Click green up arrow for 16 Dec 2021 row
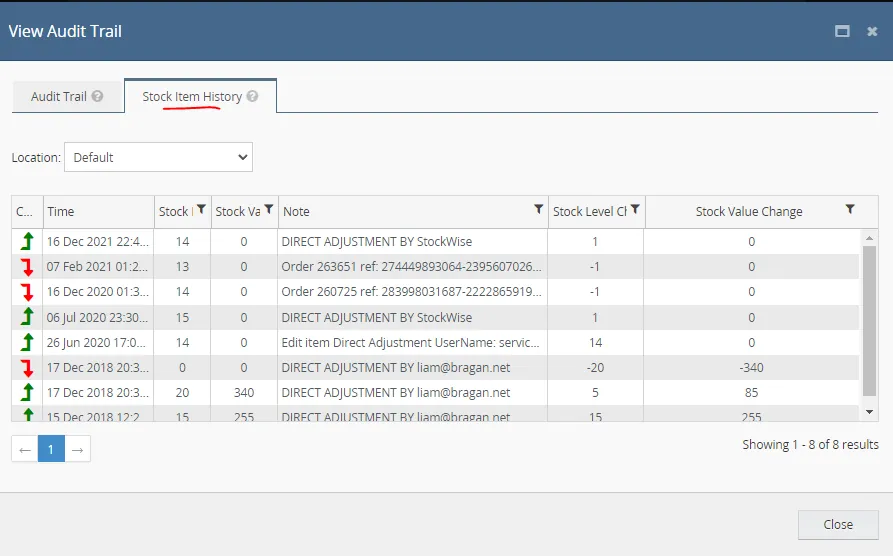The image size is (893, 556). tap(27, 242)
